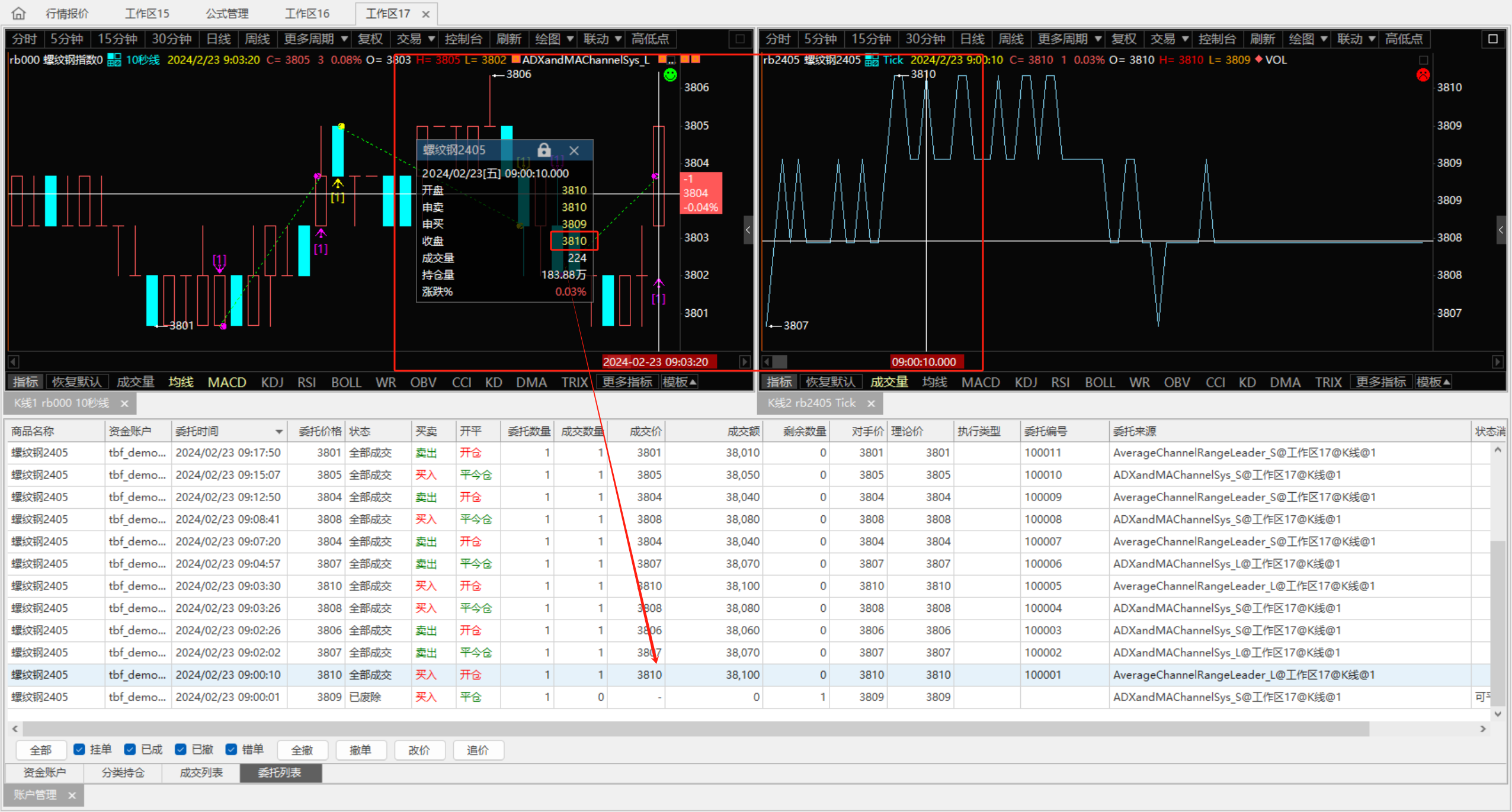
Task: Close the K线2 rb2405 Tick tab
Action: pos(871,403)
